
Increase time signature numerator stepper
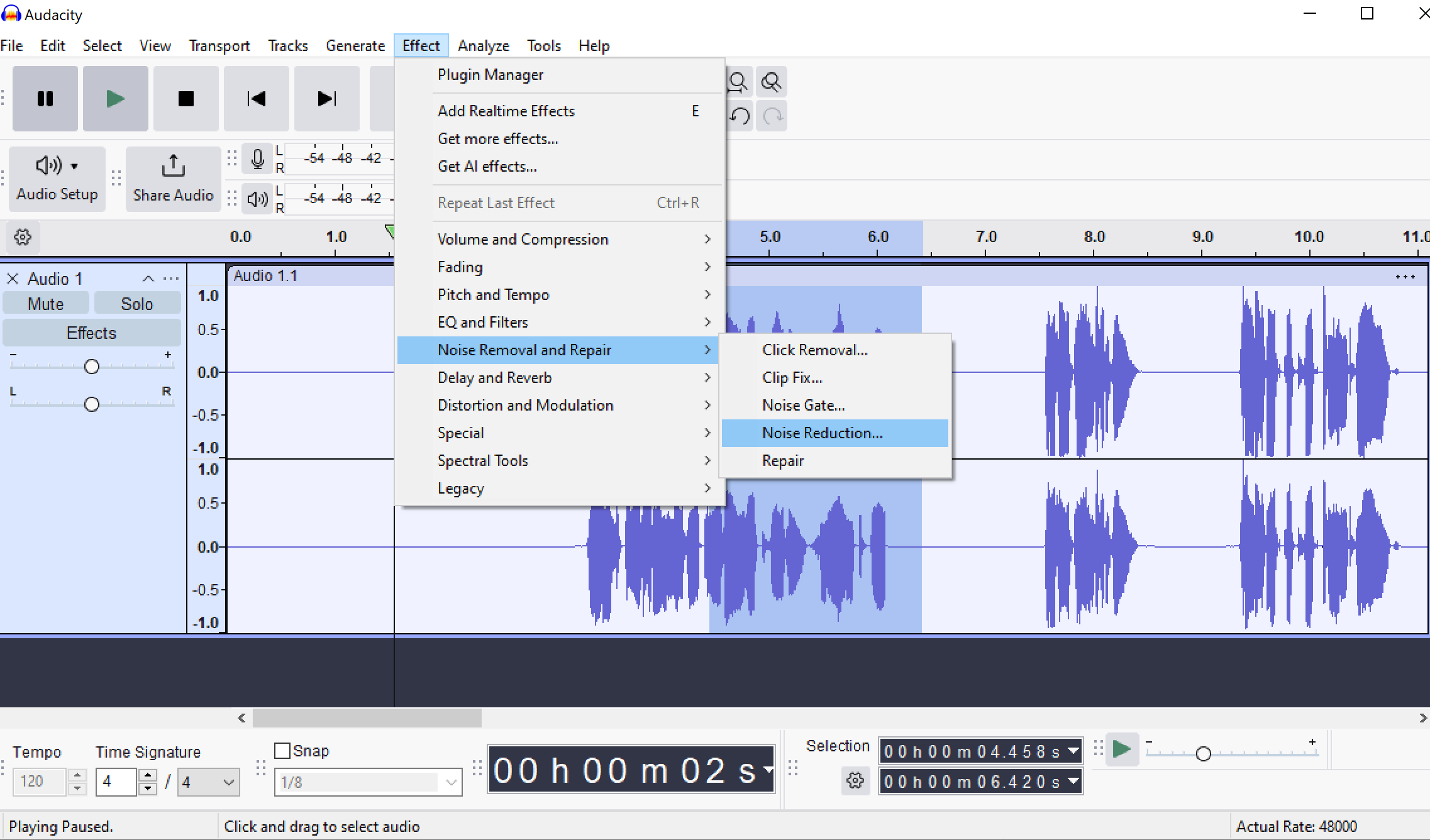coord(147,775)
